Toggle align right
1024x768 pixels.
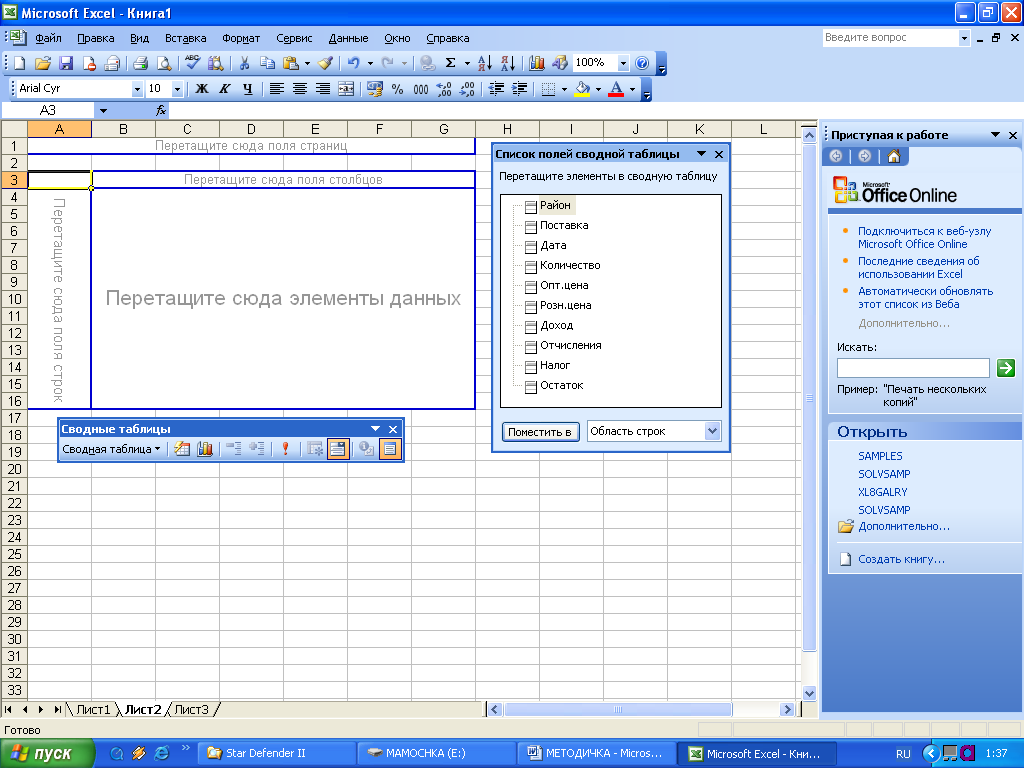323,89
